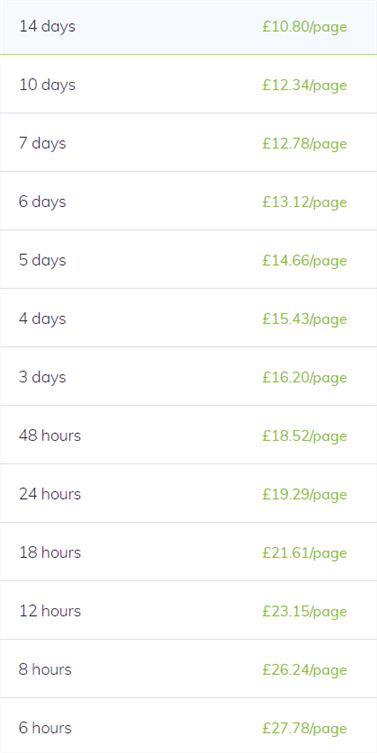Click the £10.80/page price

[x=304, y=27]
